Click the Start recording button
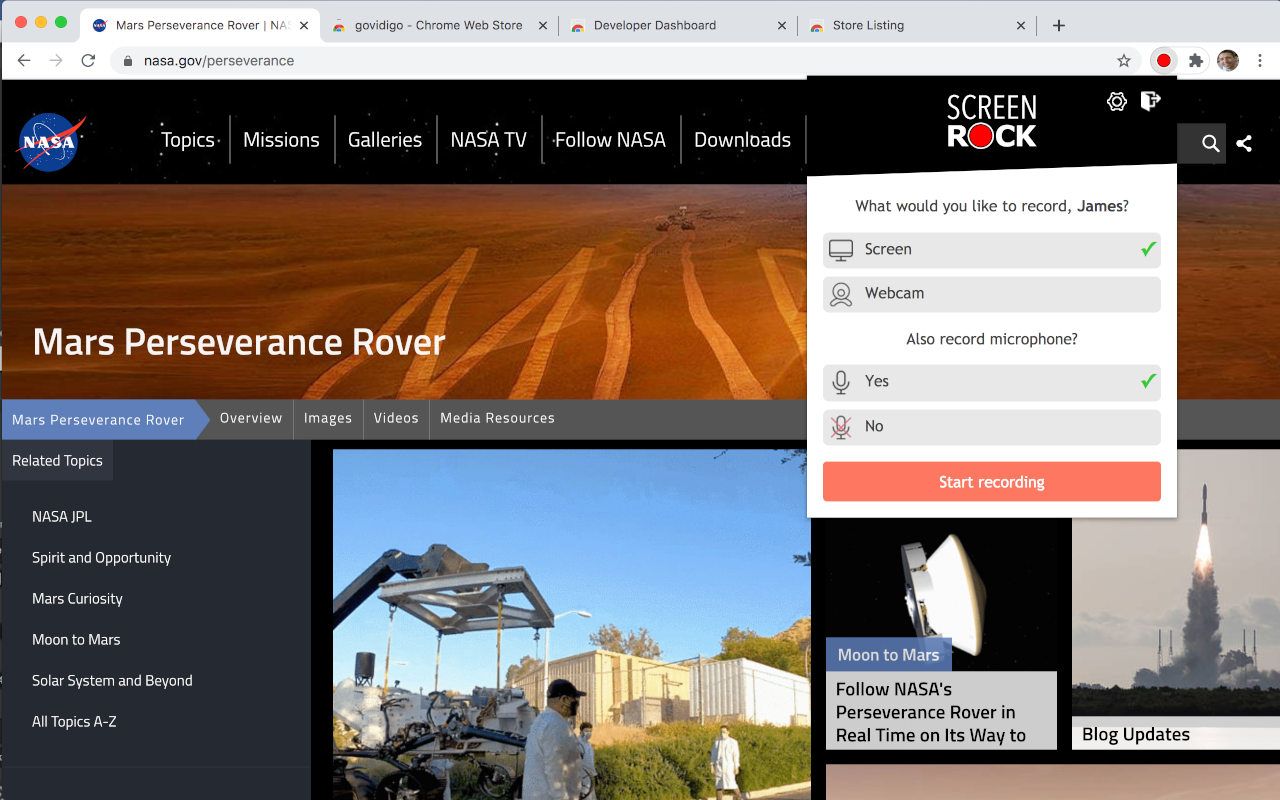Image resolution: width=1280 pixels, height=800 pixels. point(992,482)
